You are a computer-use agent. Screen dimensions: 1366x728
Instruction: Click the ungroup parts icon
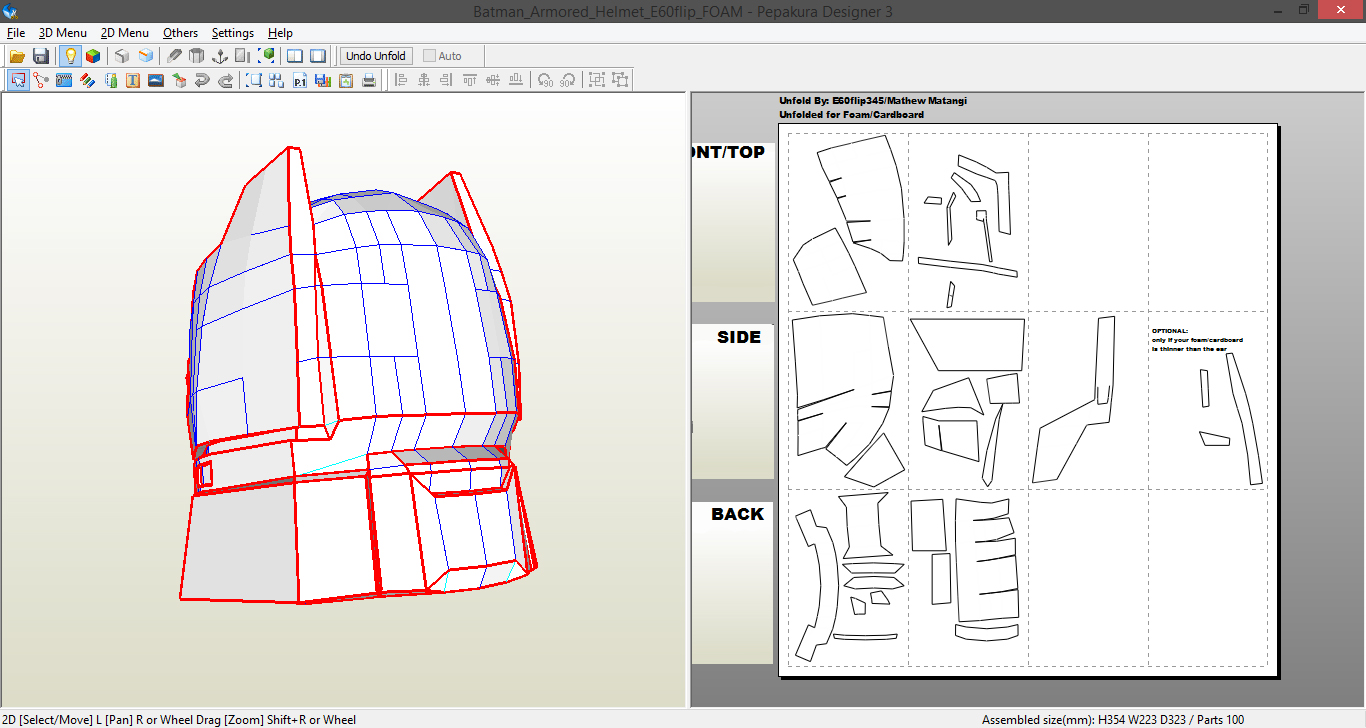pyautogui.click(x=620, y=80)
